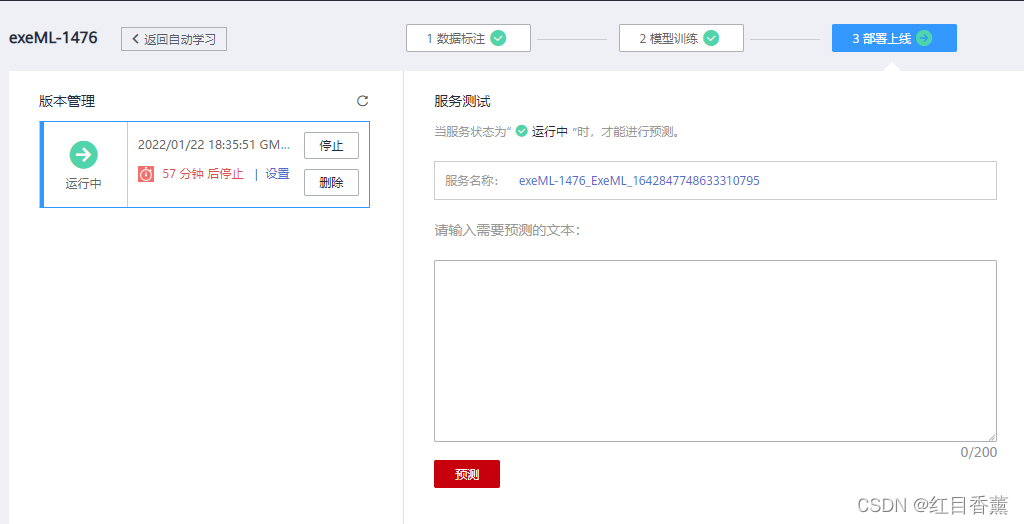This screenshot has width=1024, height=524.
Task: Click the 服务测试 heading
Action: pos(462,101)
